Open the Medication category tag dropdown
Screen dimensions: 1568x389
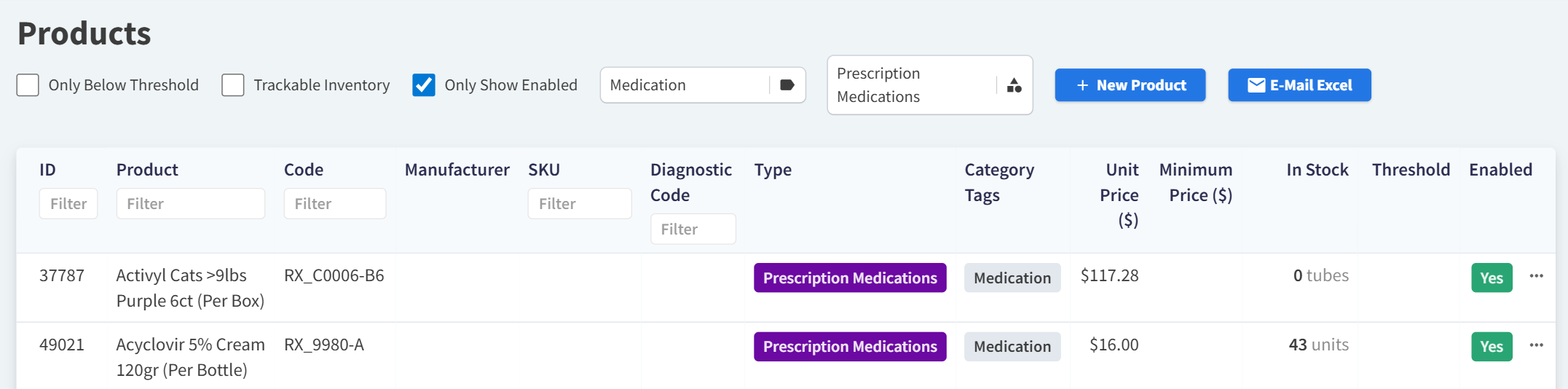pyautogui.click(x=685, y=85)
